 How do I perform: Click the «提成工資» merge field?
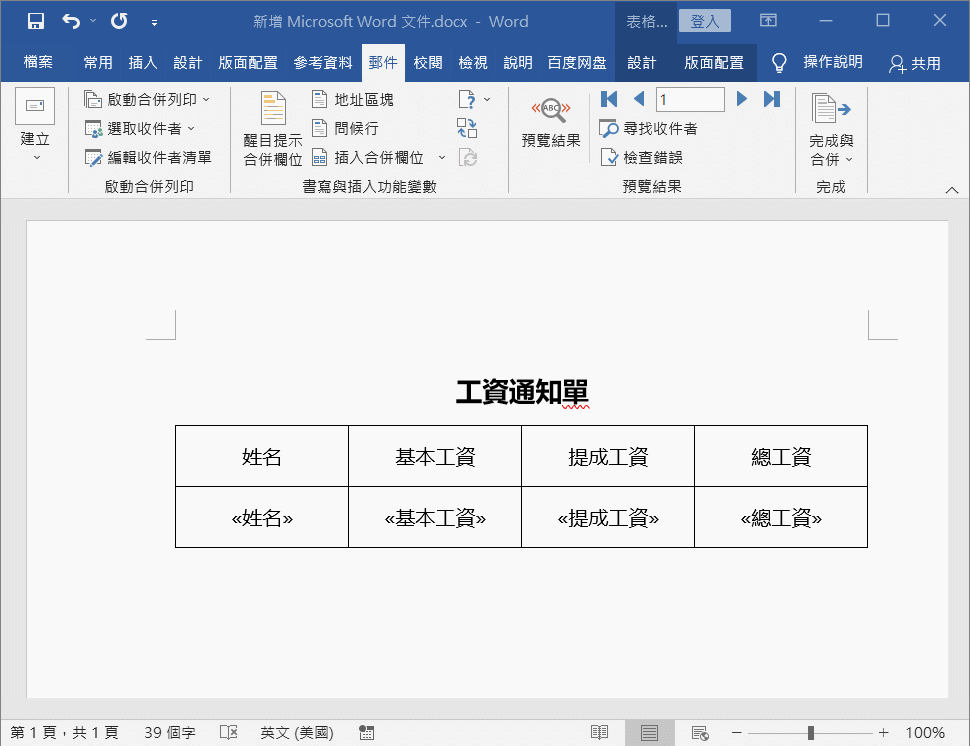coord(608,518)
